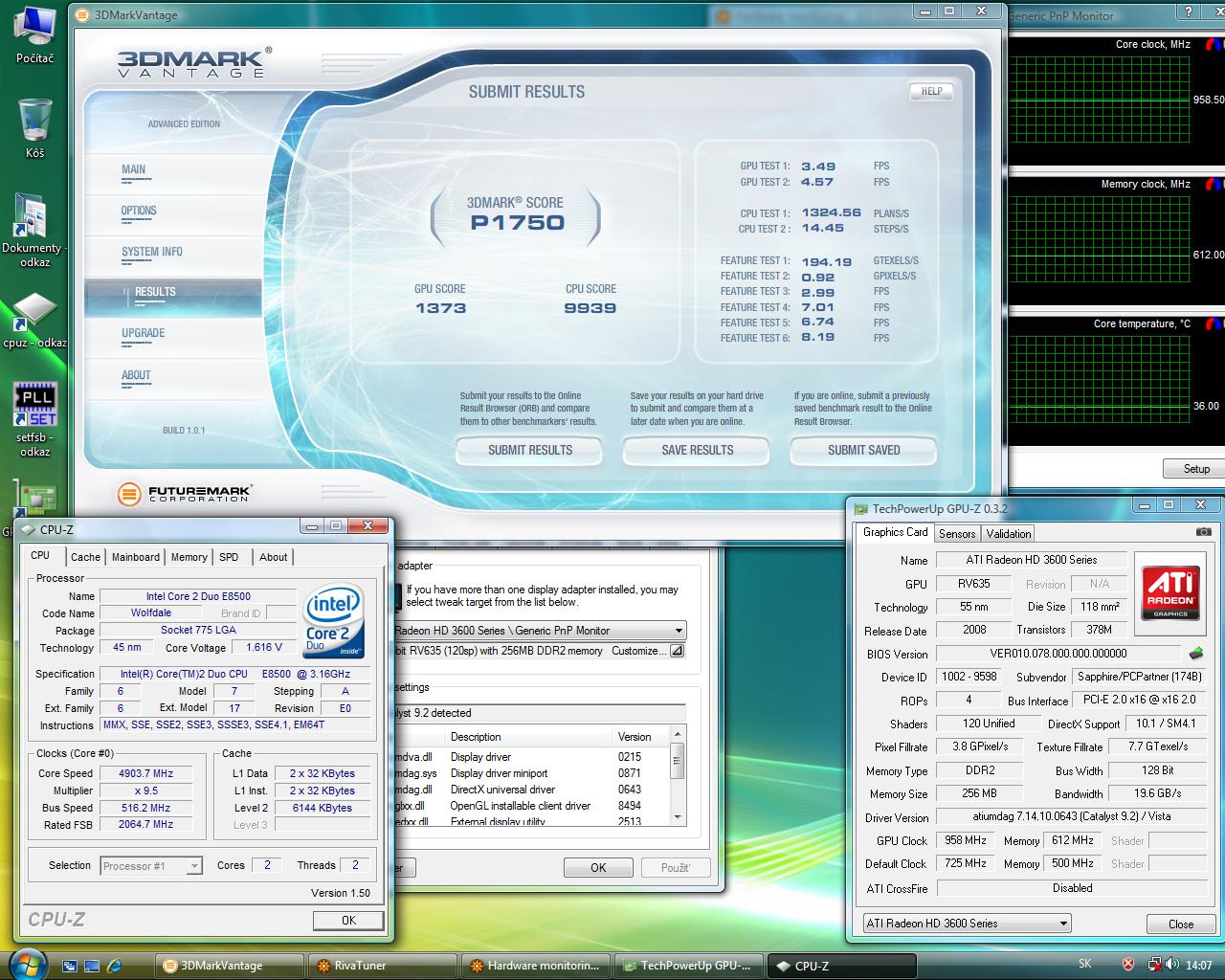Click the driver list scrollbar down arrow
1225x980 pixels.
click(x=678, y=817)
